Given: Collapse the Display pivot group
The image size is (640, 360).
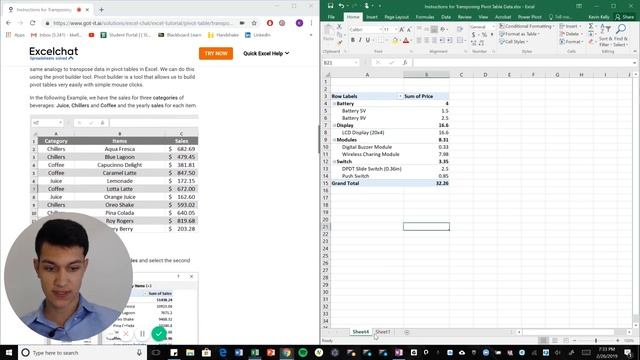Looking at the screenshot, I should pyautogui.click(x=334, y=125).
